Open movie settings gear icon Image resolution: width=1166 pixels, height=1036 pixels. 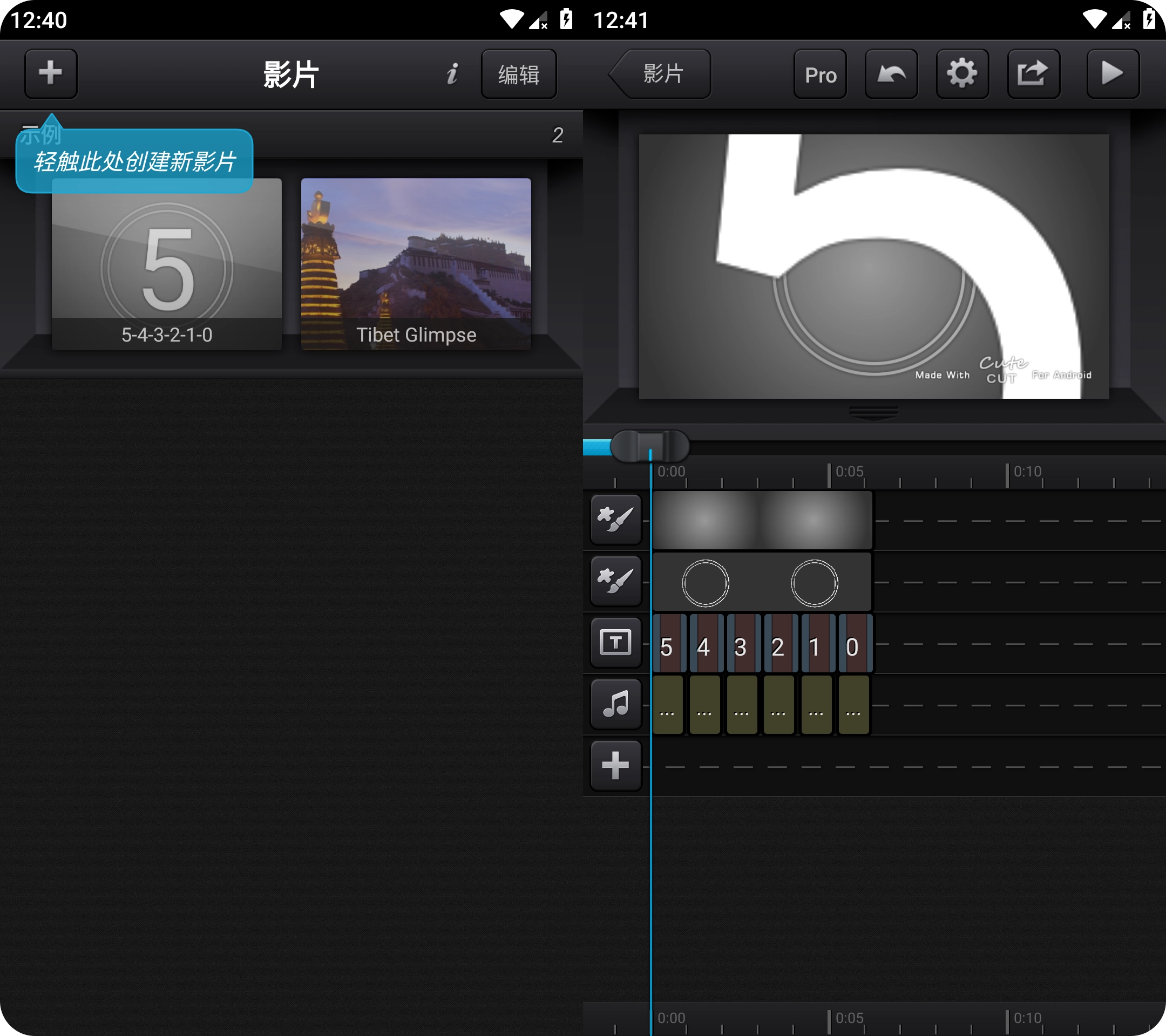tap(962, 73)
